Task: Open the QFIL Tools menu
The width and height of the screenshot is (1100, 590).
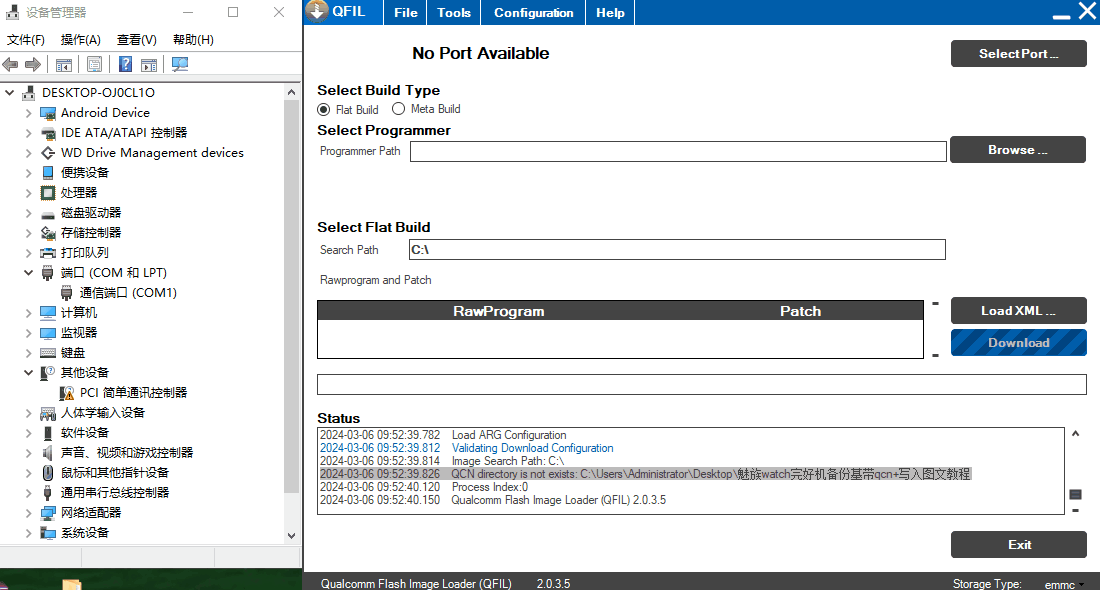Action: click(454, 13)
